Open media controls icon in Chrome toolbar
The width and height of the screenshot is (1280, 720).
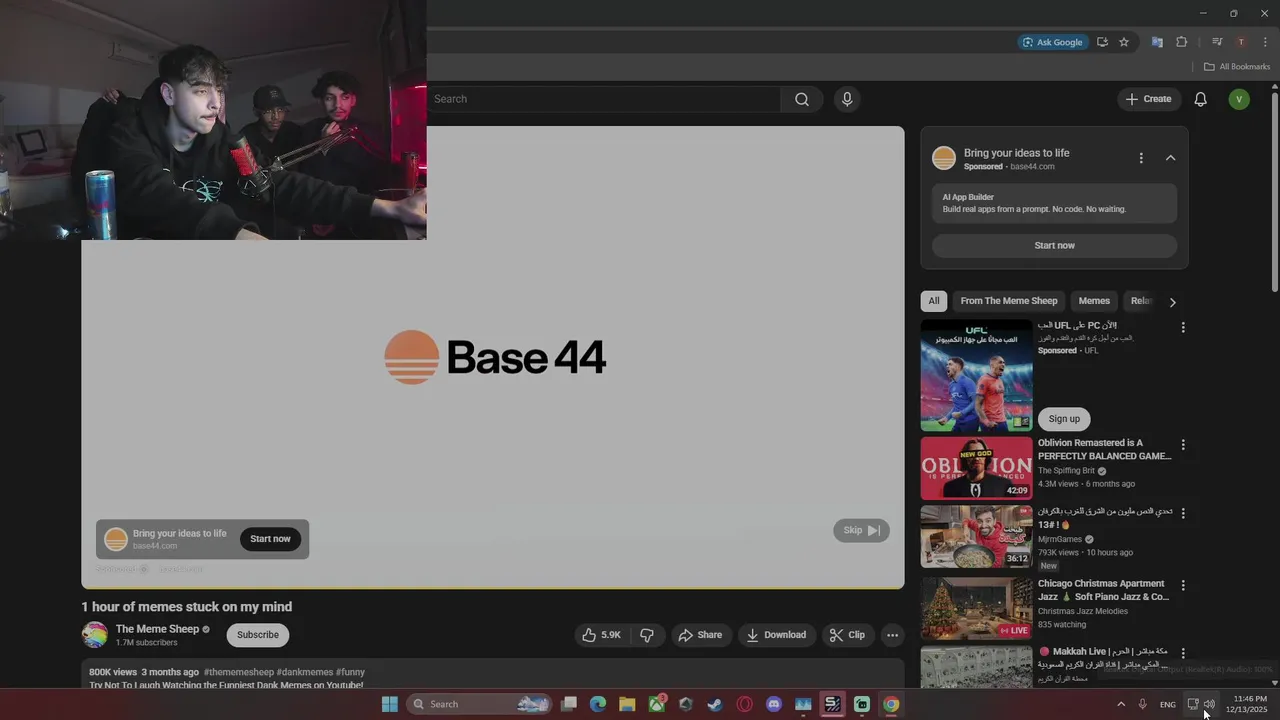coord(1217,42)
